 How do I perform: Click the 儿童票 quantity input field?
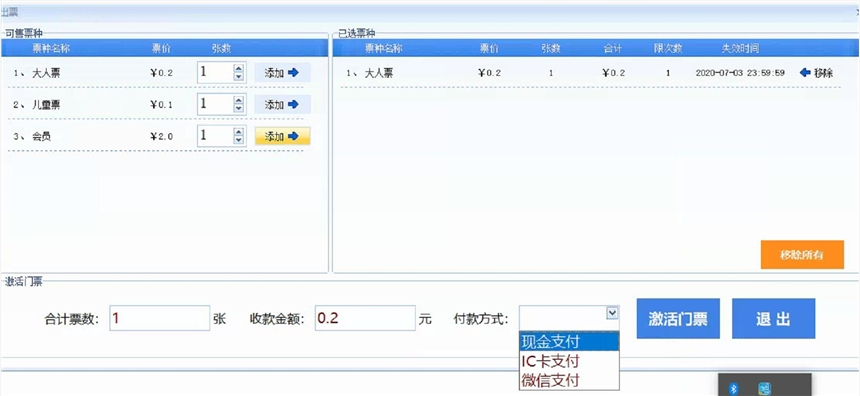coord(215,104)
